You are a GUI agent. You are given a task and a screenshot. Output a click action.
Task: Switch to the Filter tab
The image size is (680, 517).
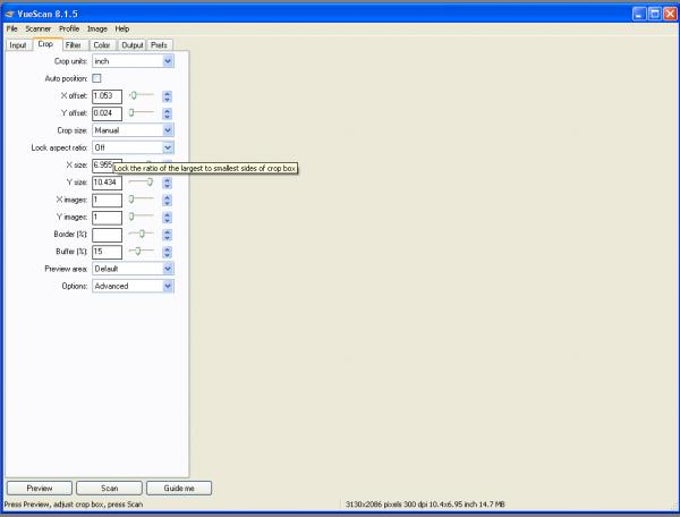(x=73, y=45)
